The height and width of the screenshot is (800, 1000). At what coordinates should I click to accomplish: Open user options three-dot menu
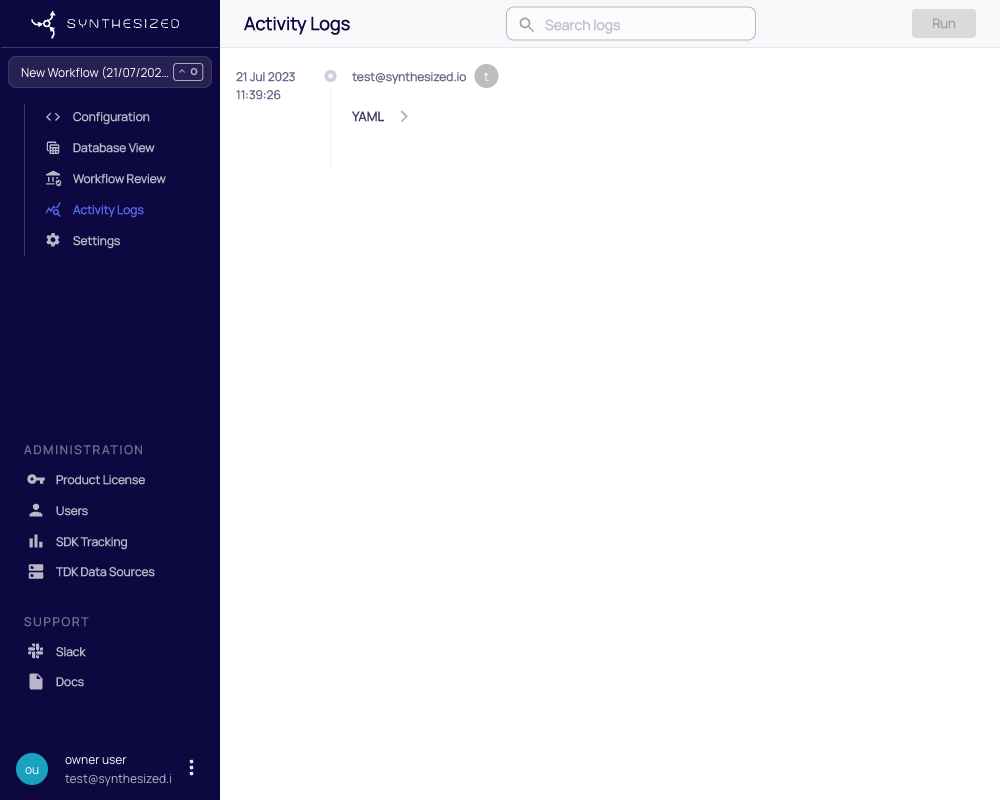[191, 768]
